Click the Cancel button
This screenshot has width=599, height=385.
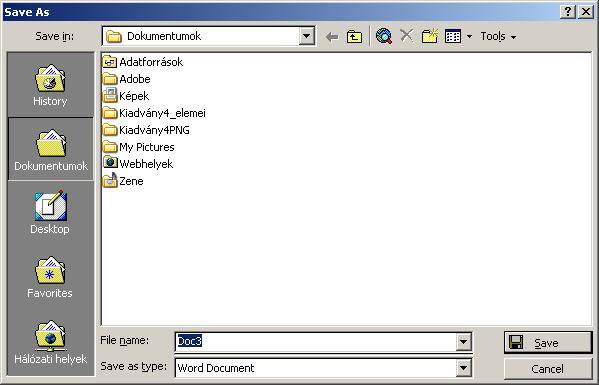(x=548, y=369)
